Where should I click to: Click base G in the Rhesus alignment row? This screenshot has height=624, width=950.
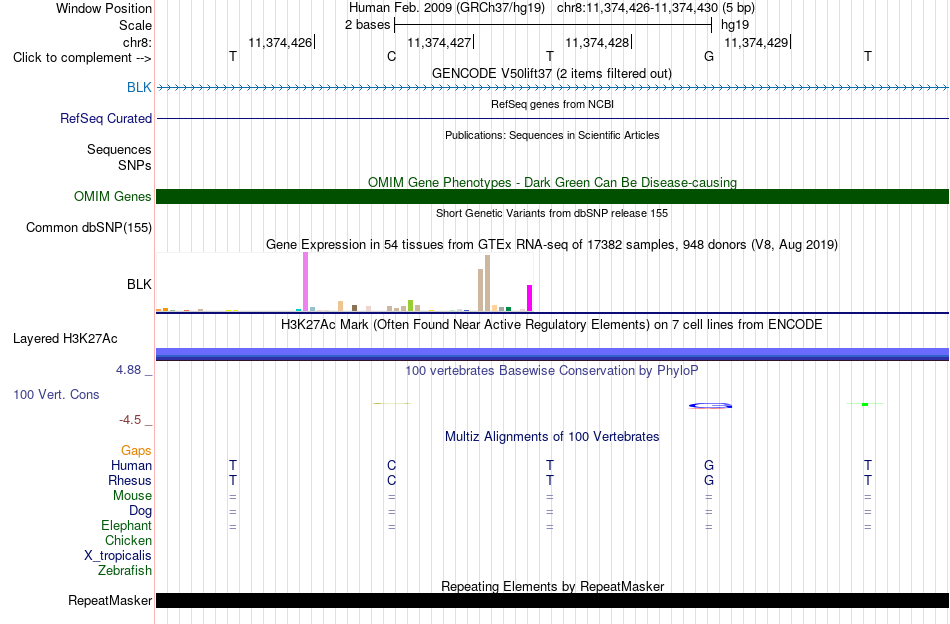pos(709,480)
